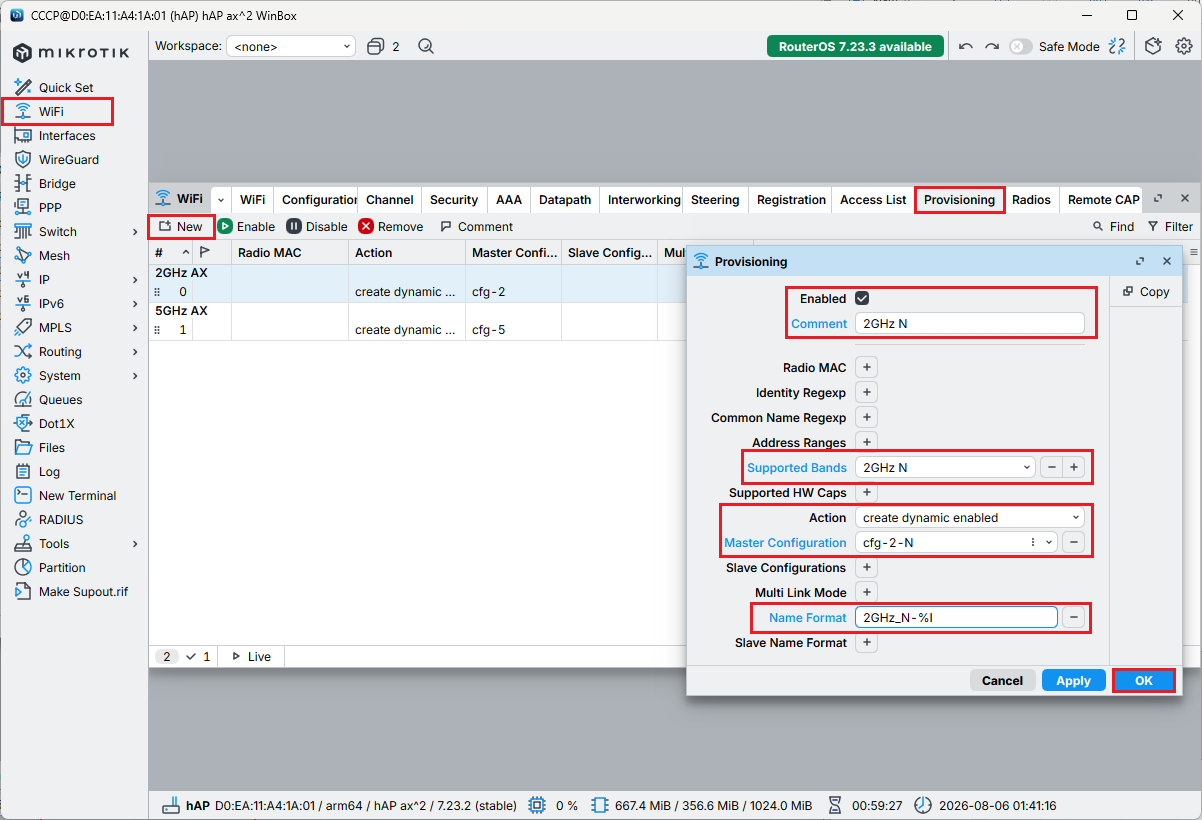Open the settings gear in the top bar

point(1184,46)
